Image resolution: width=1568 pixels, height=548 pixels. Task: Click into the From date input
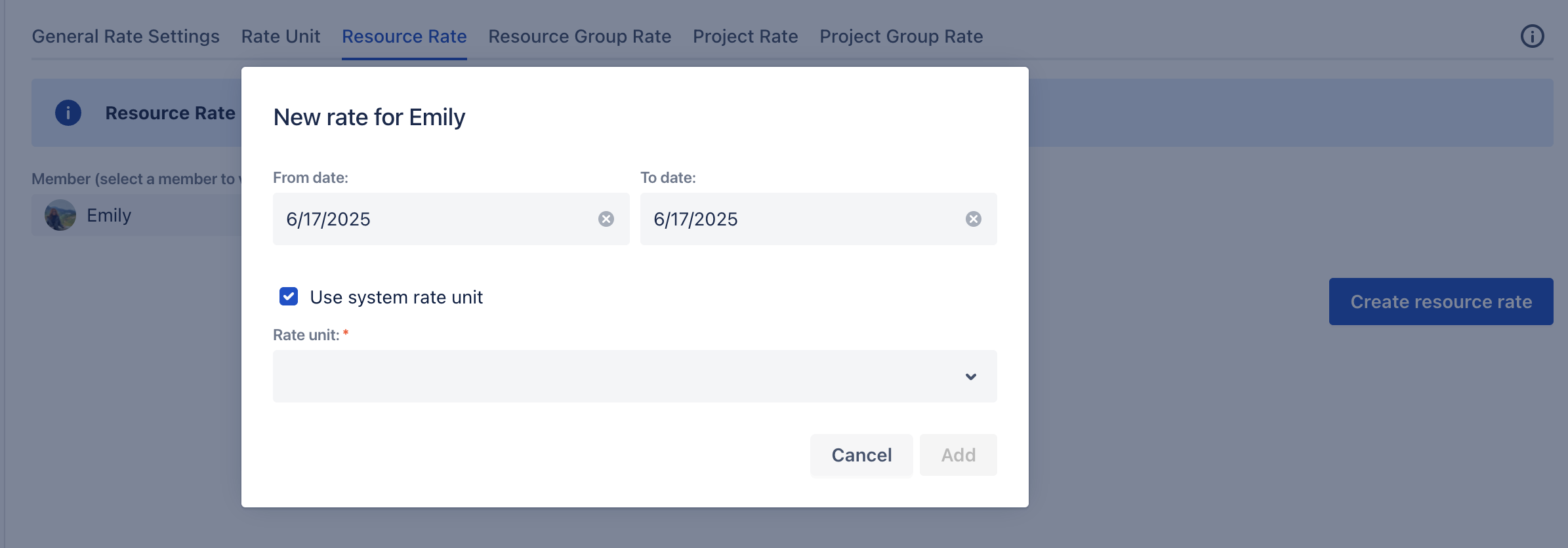pyautogui.click(x=433, y=219)
